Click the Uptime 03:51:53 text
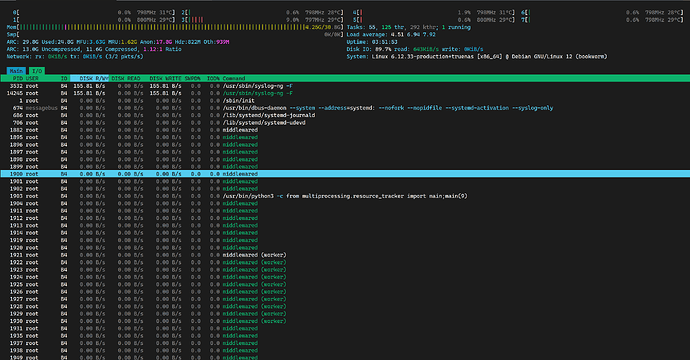690x360 pixels. (372, 42)
